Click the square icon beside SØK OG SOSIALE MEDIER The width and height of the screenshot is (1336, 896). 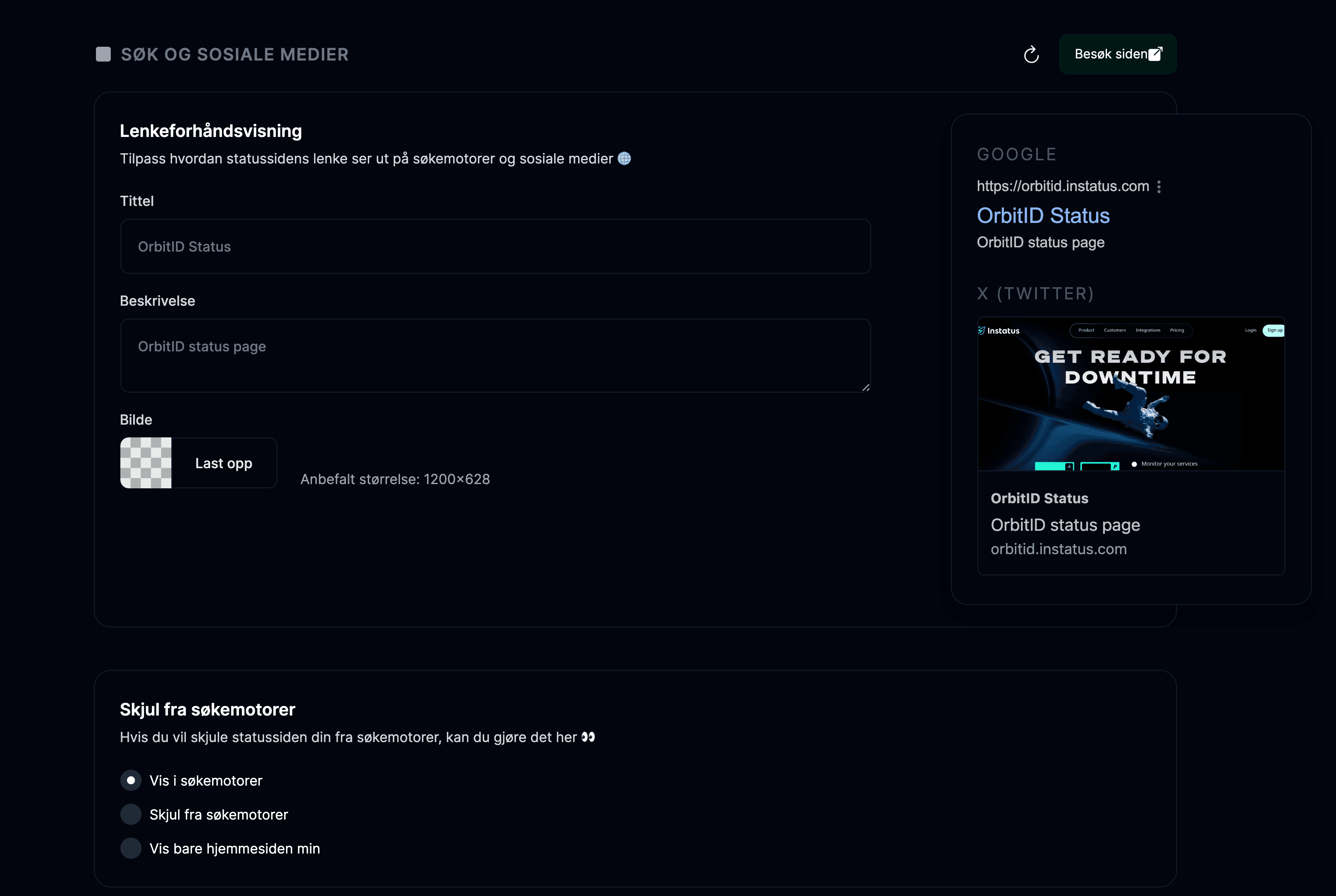pos(103,54)
